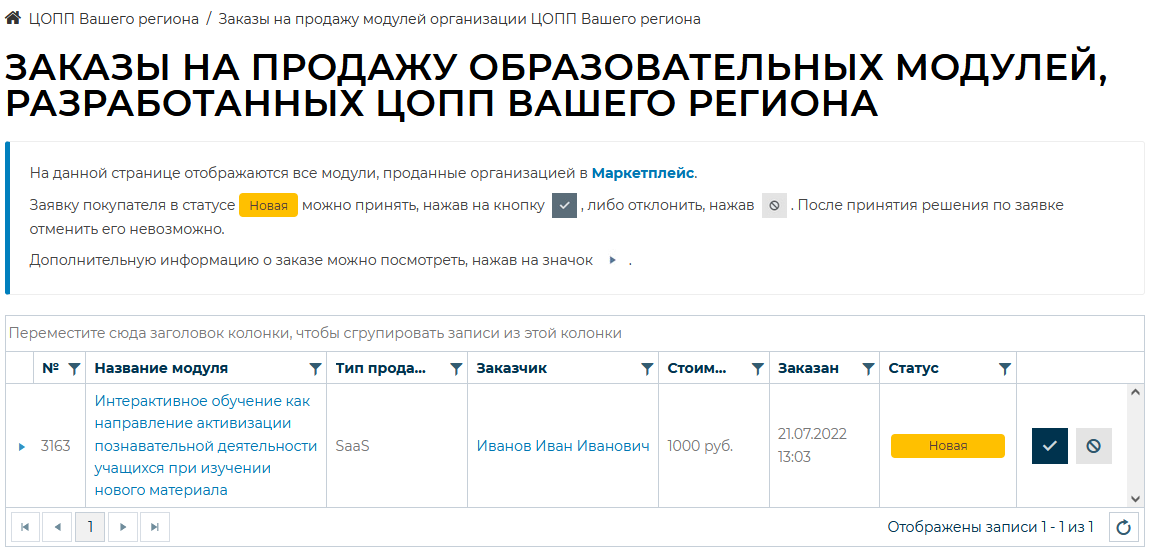Accept order 3163 with the checkmark button
The height and width of the screenshot is (552, 1151).
(x=1049, y=446)
